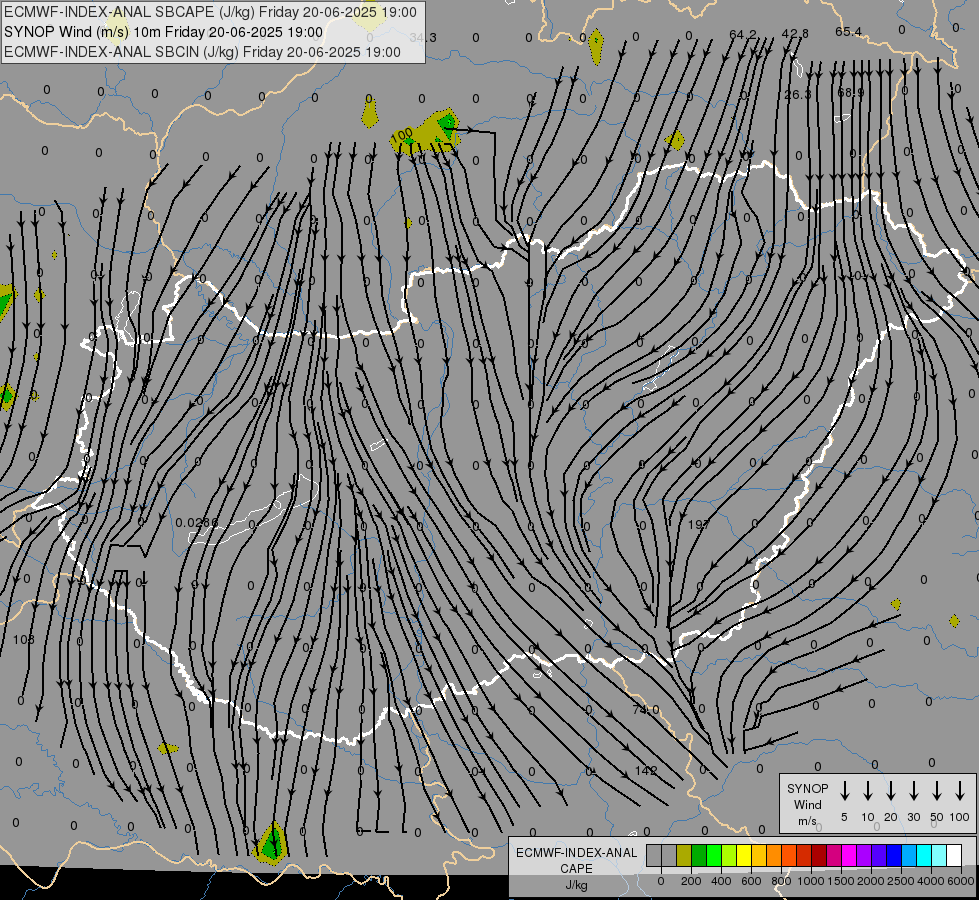Click the map value 68.9
Image resolution: width=979 pixels, height=900 pixels.
coord(850,92)
